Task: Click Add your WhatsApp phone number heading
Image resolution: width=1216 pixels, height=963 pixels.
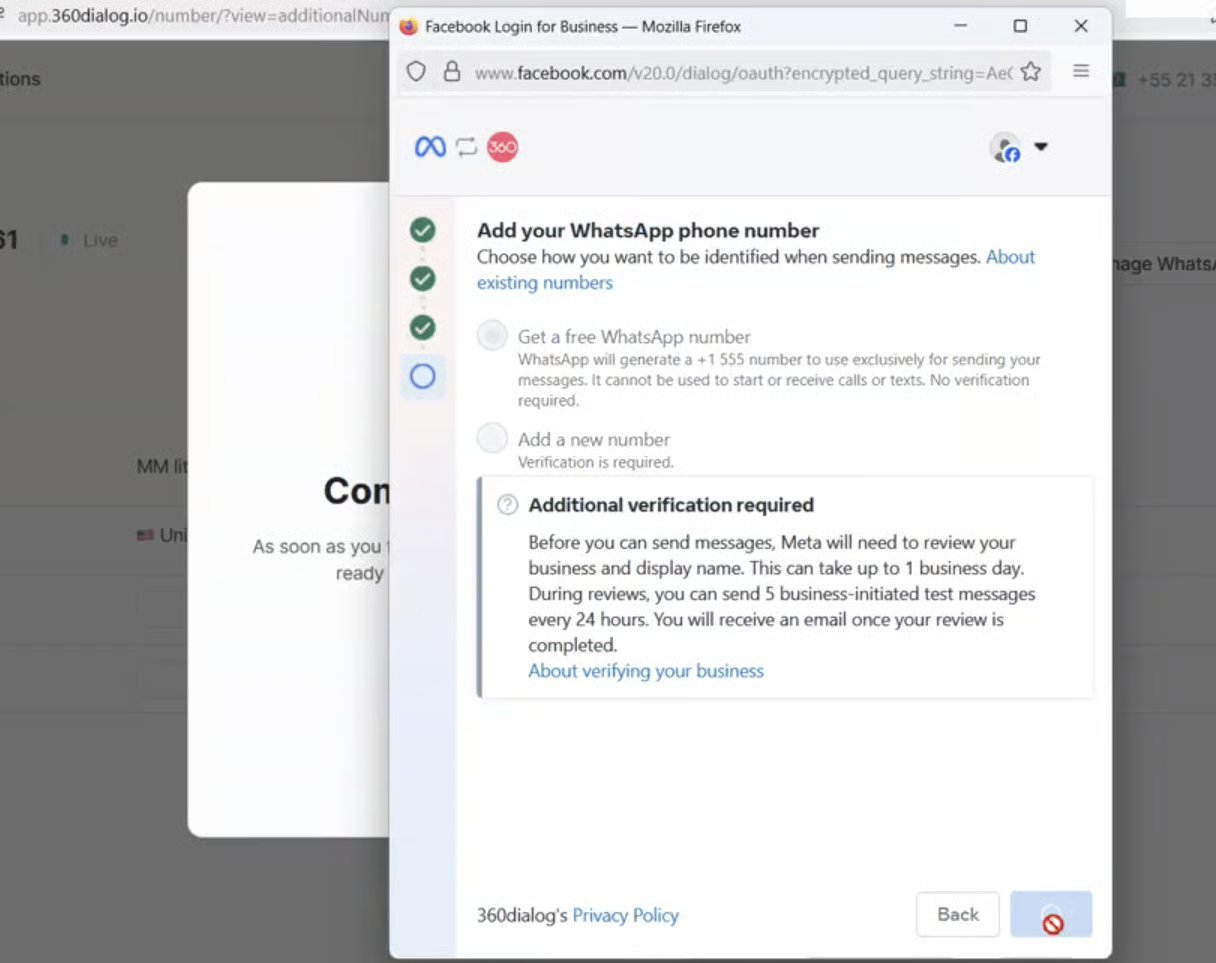Action: (x=648, y=231)
